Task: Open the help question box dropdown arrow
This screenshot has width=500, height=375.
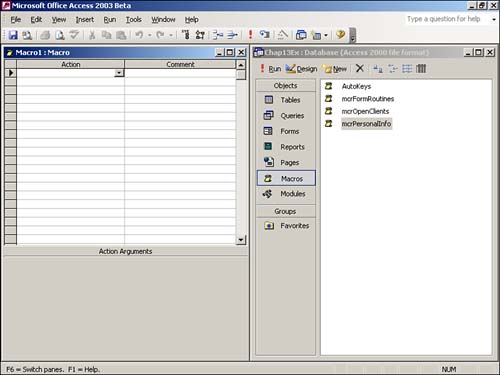Action: [494, 19]
